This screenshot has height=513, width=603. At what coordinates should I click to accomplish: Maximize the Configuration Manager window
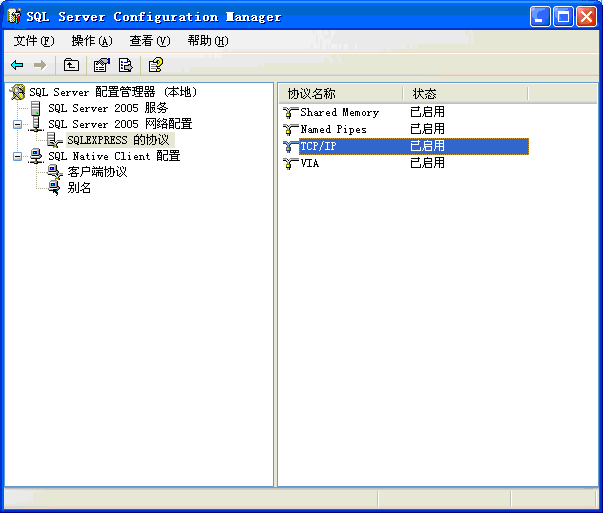coord(563,17)
